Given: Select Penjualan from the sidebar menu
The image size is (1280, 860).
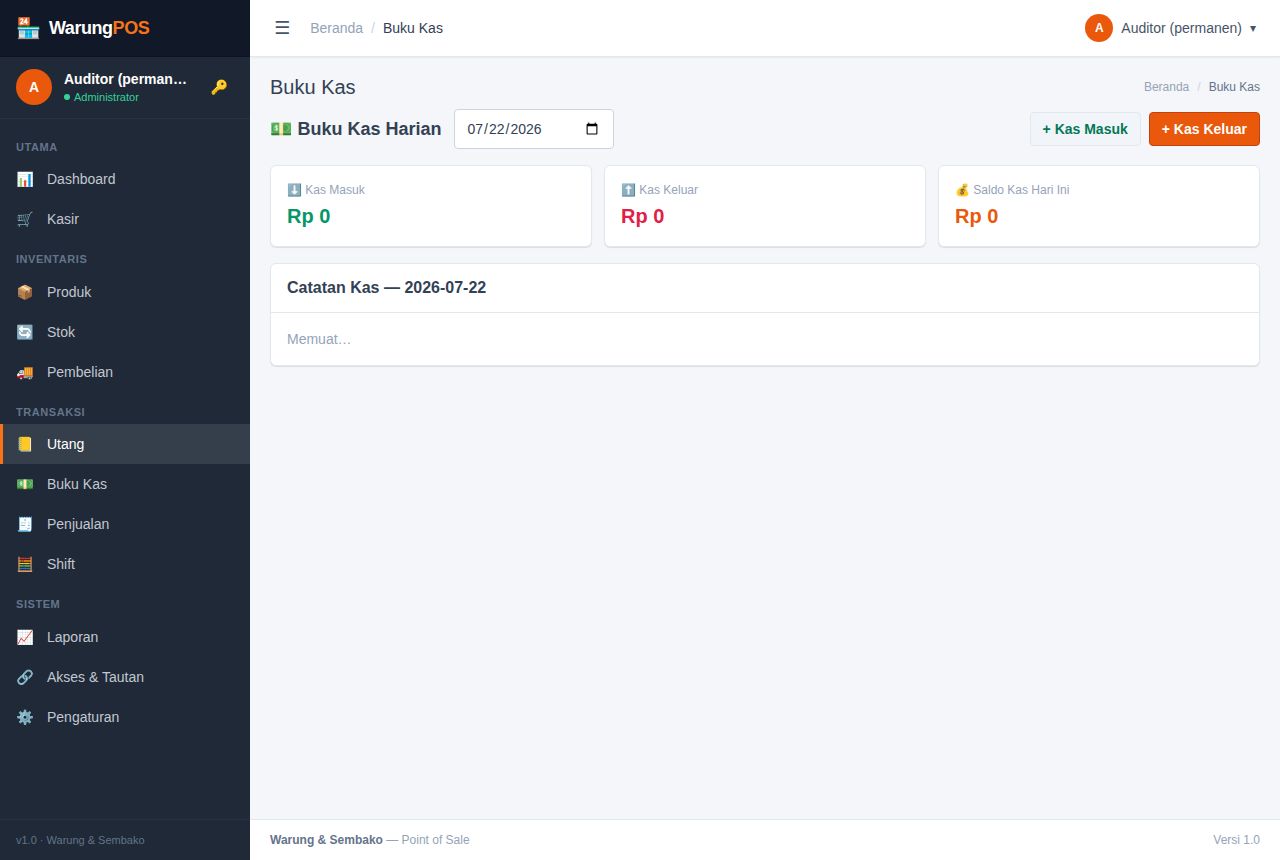Looking at the screenshot, I should 125,524.
